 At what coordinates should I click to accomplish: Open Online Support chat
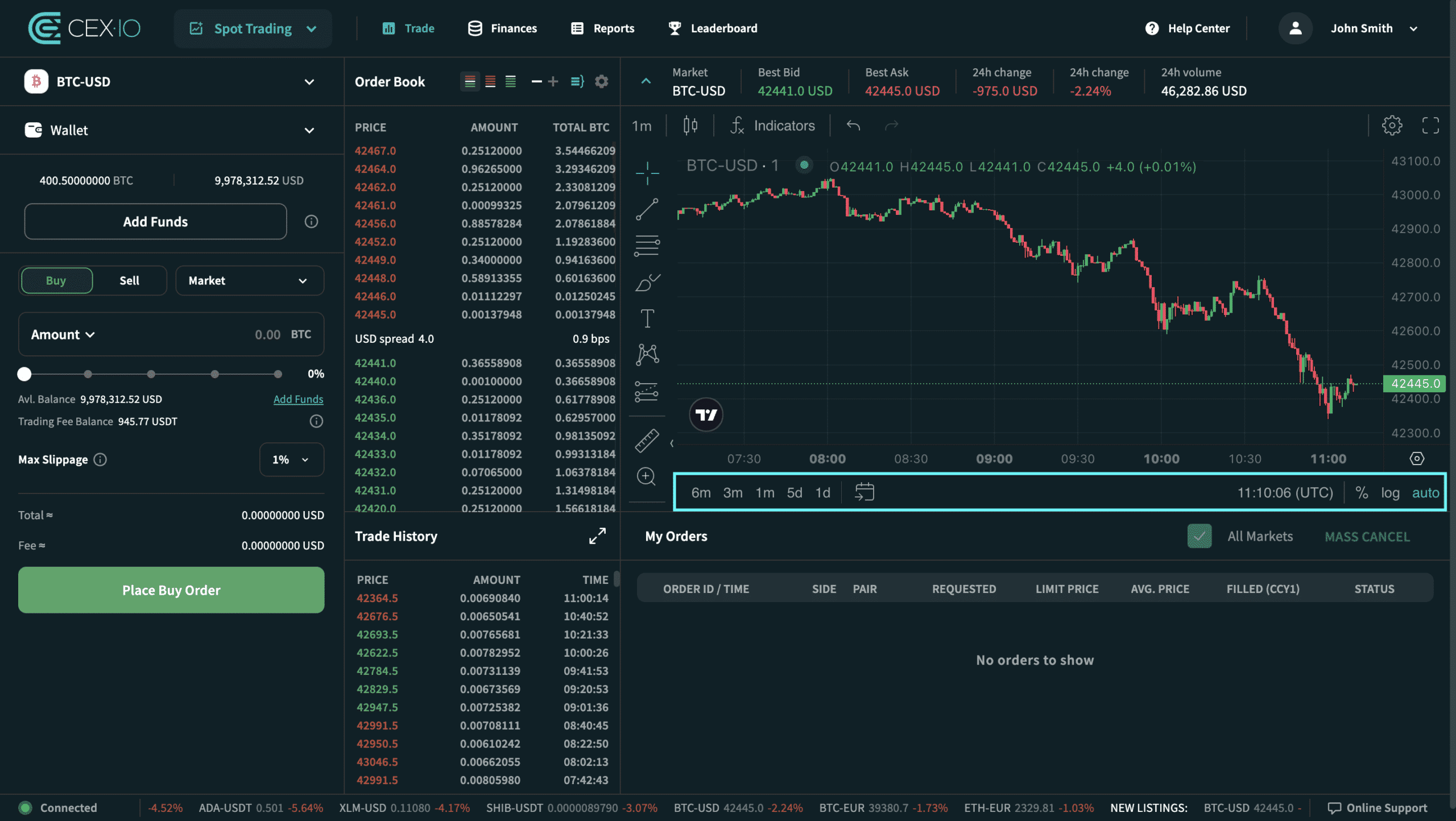[1377, 808]
